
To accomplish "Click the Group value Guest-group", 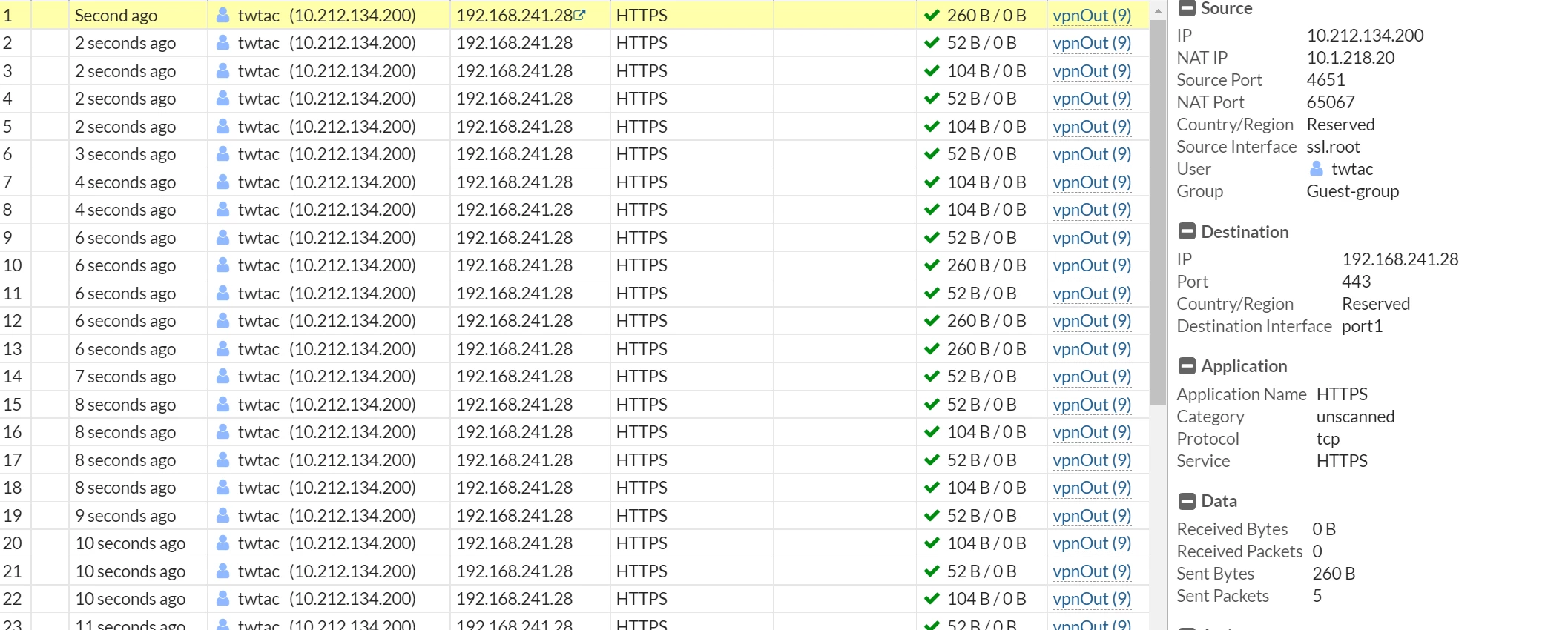I will pyautogui.click(x=1352, y=191).
